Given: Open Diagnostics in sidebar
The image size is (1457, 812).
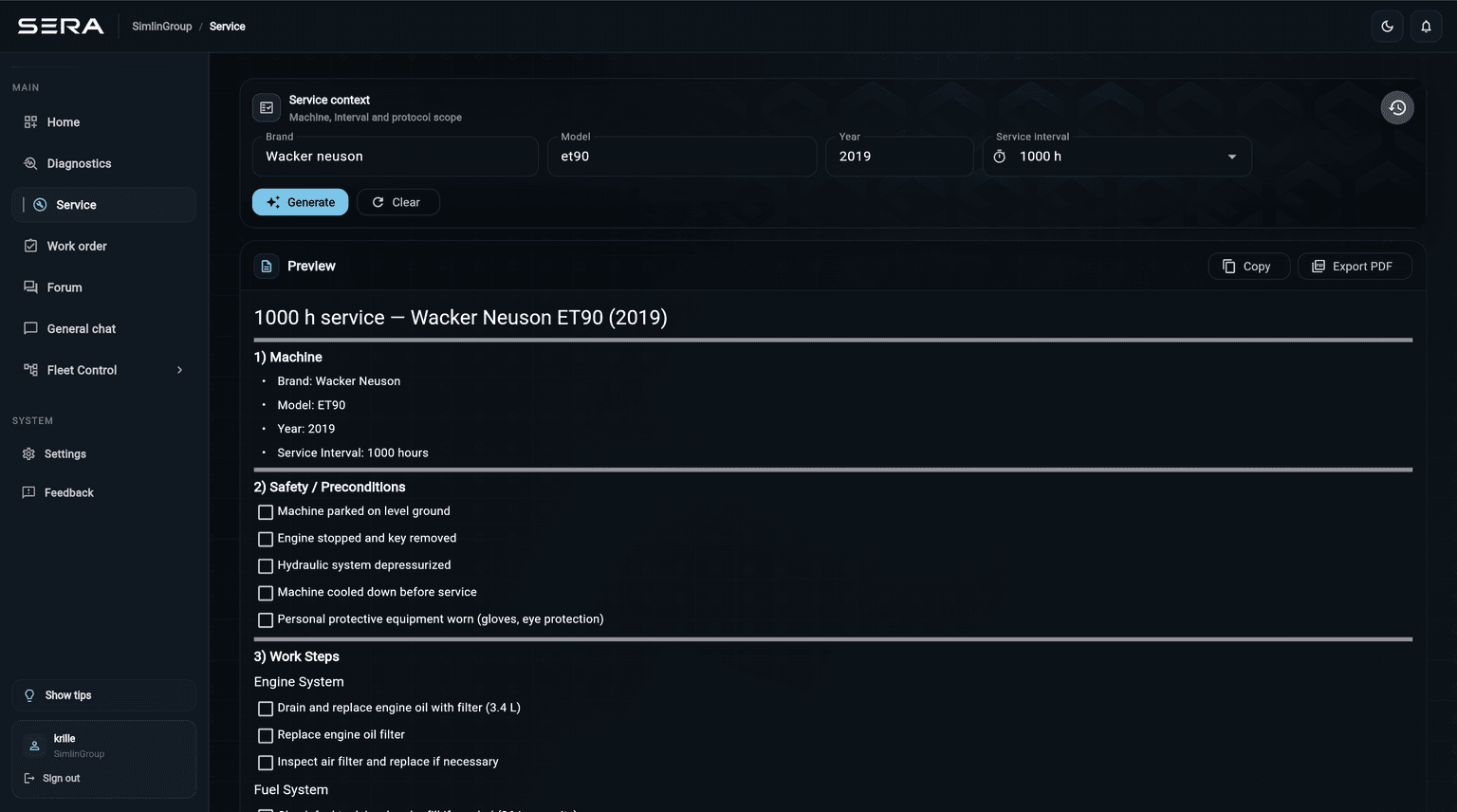Looking at the screenshot, I should (103, 163).
